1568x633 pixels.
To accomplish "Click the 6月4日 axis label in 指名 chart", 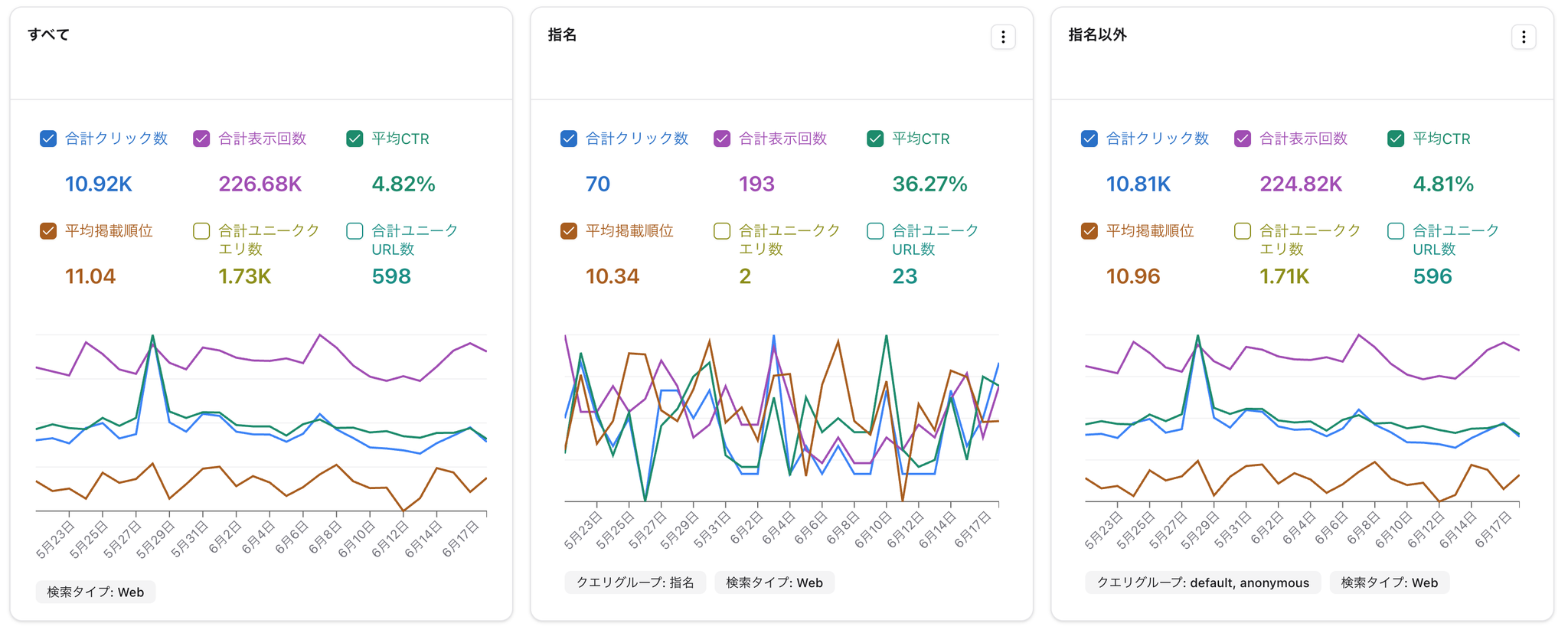I will coord(779,527).
